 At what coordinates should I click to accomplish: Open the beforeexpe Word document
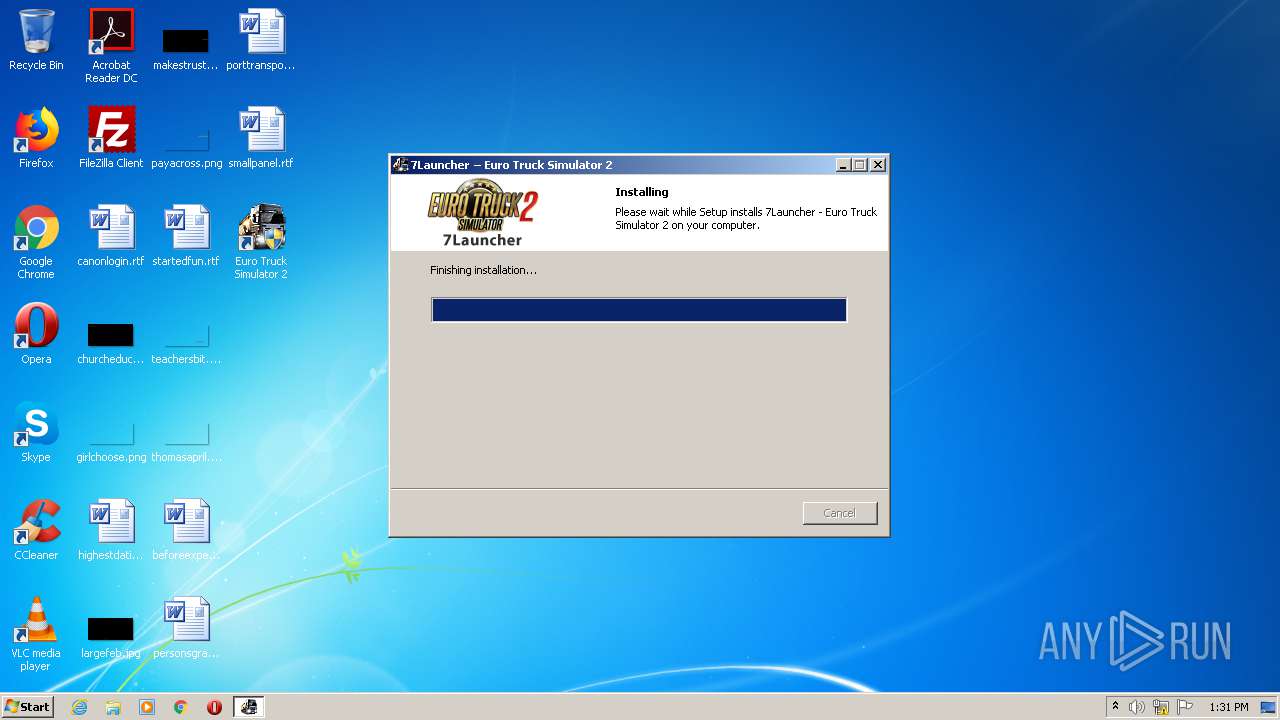click(x=186, y=530)
